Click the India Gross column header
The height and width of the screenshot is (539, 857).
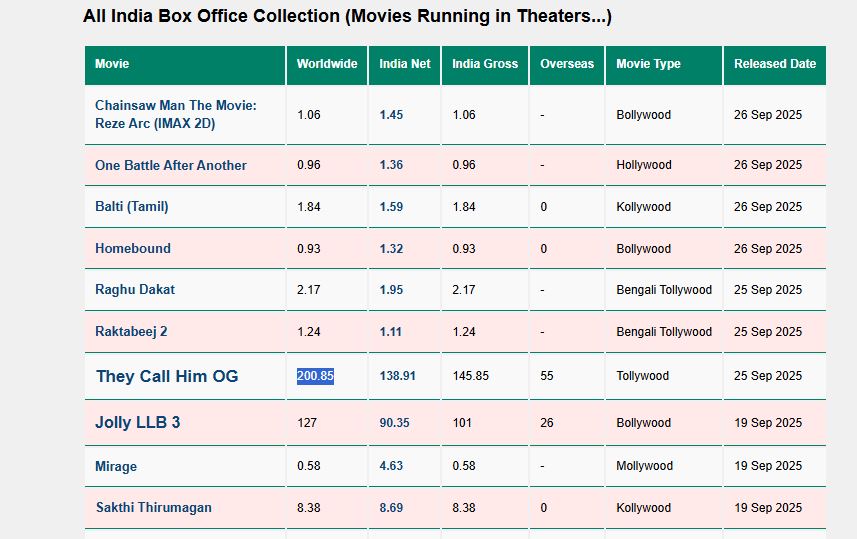point(485,64)
